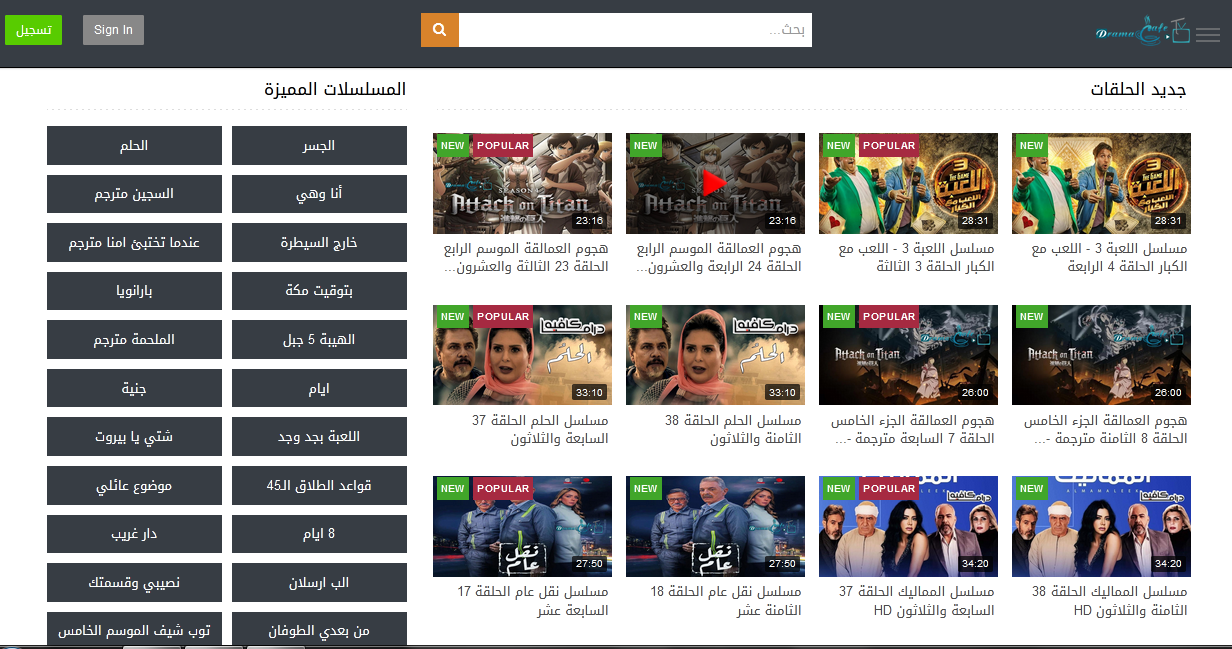Open thumbnail of Attack on Titan الحلقة 23
1232x649 pixels.
point(522,183)
